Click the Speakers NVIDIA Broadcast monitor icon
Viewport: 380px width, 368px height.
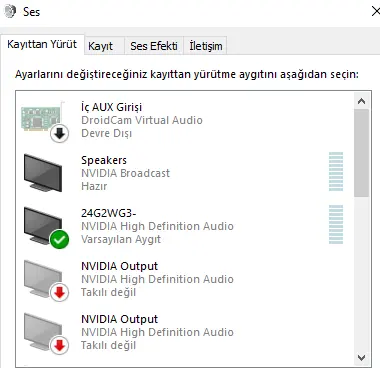pyautogui.click(x=43, y=172)
